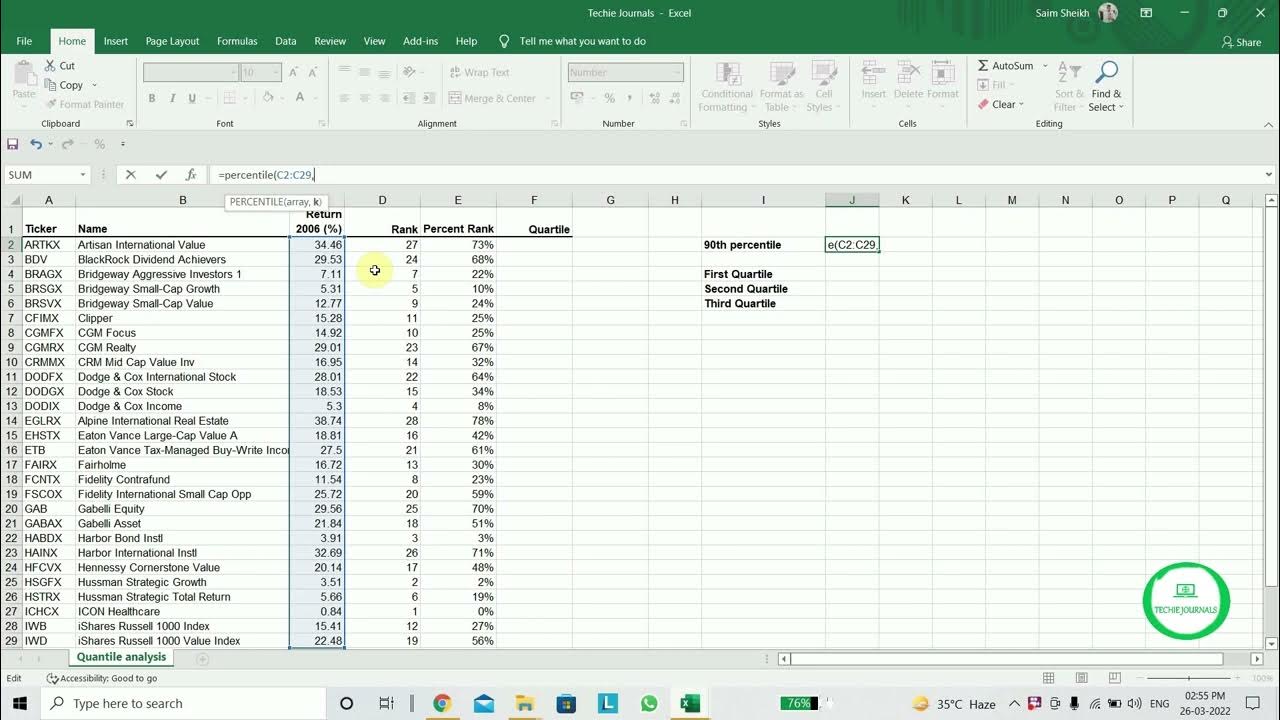
Task: Click the Find & Select magnifier
Action: click(x=1106, y=72)
